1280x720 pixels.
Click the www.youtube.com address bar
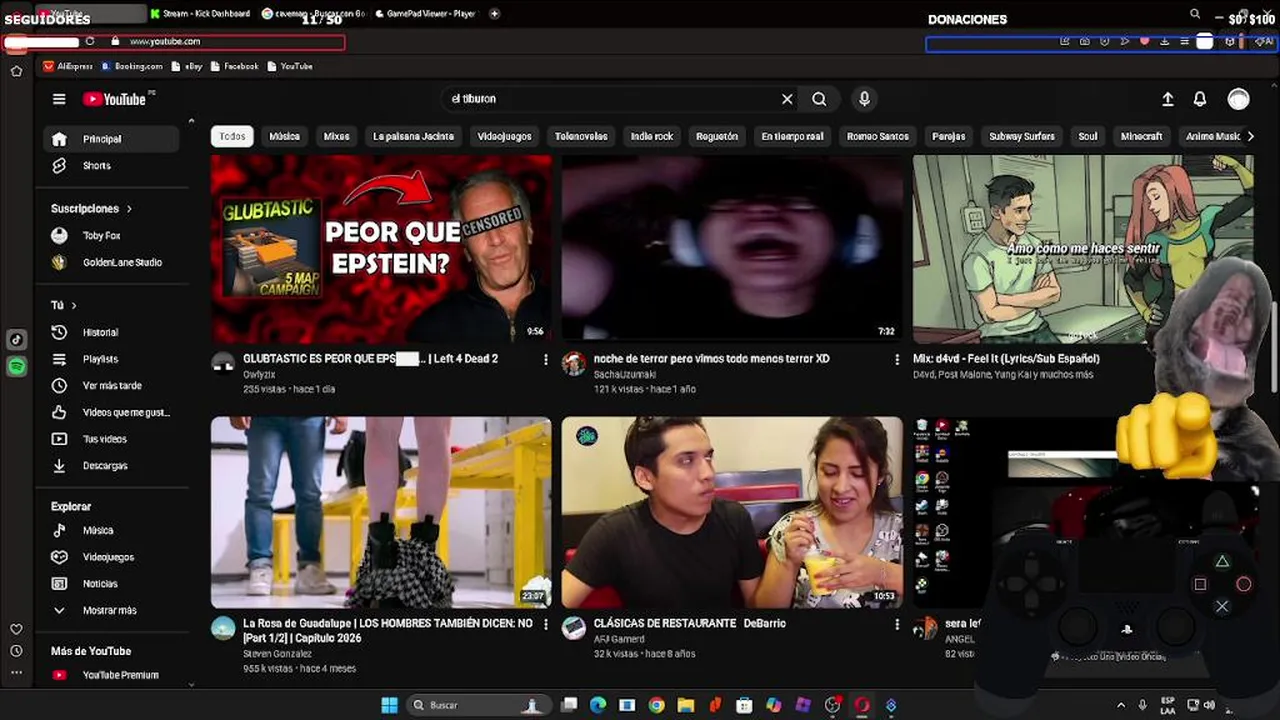tap(165, 42)
